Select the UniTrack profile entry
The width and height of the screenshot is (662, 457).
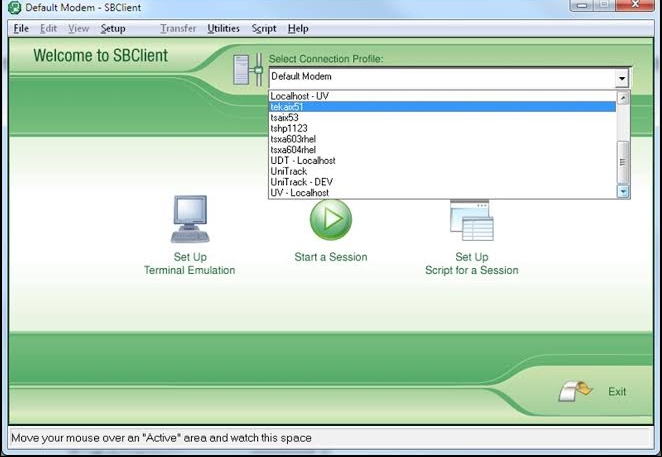point(442,171)
